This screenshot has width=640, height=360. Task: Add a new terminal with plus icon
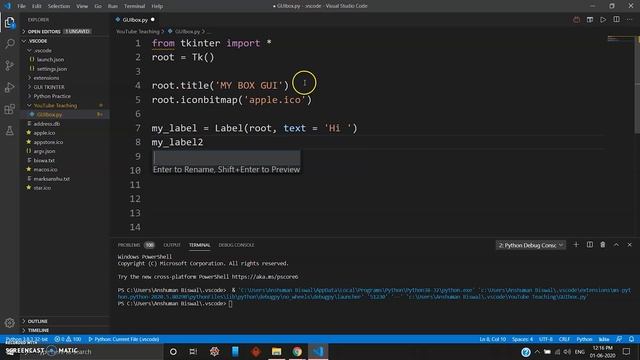pyautogui.click(x=576, y=245)
